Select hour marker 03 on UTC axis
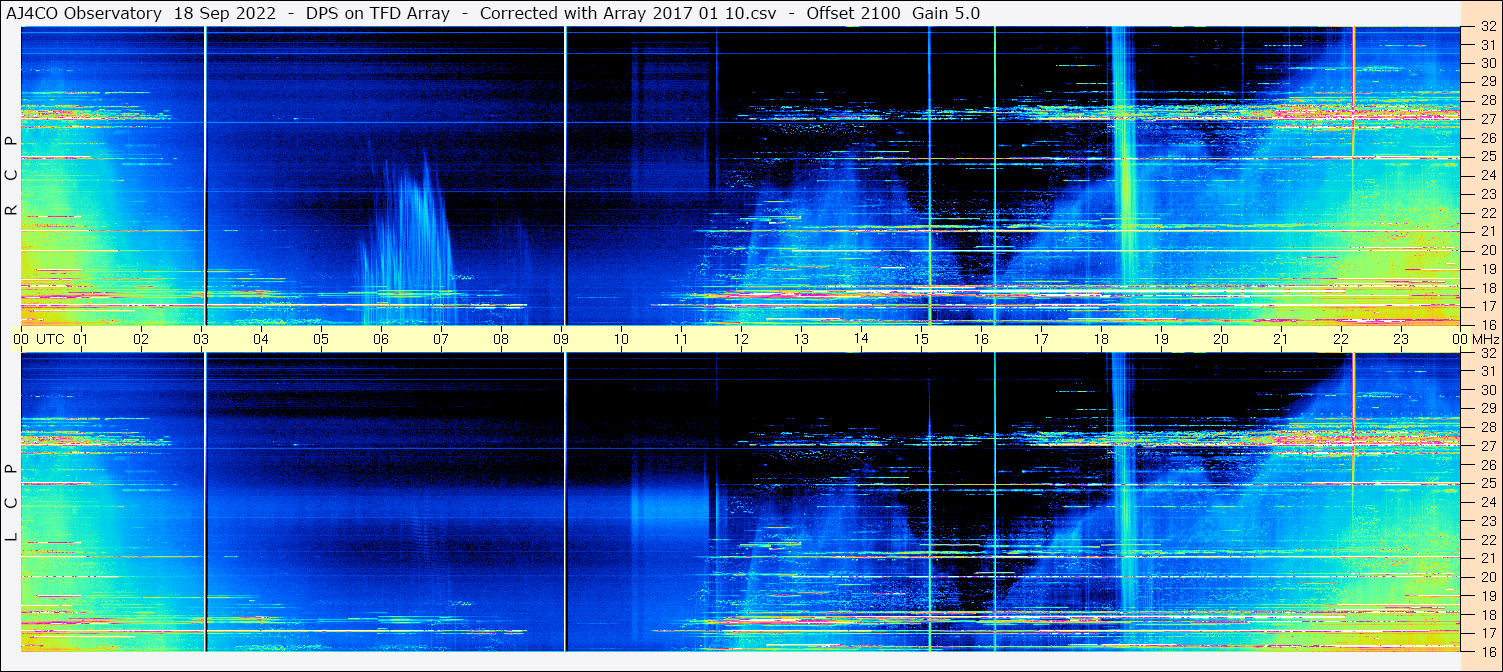 [x=201, y=339]
